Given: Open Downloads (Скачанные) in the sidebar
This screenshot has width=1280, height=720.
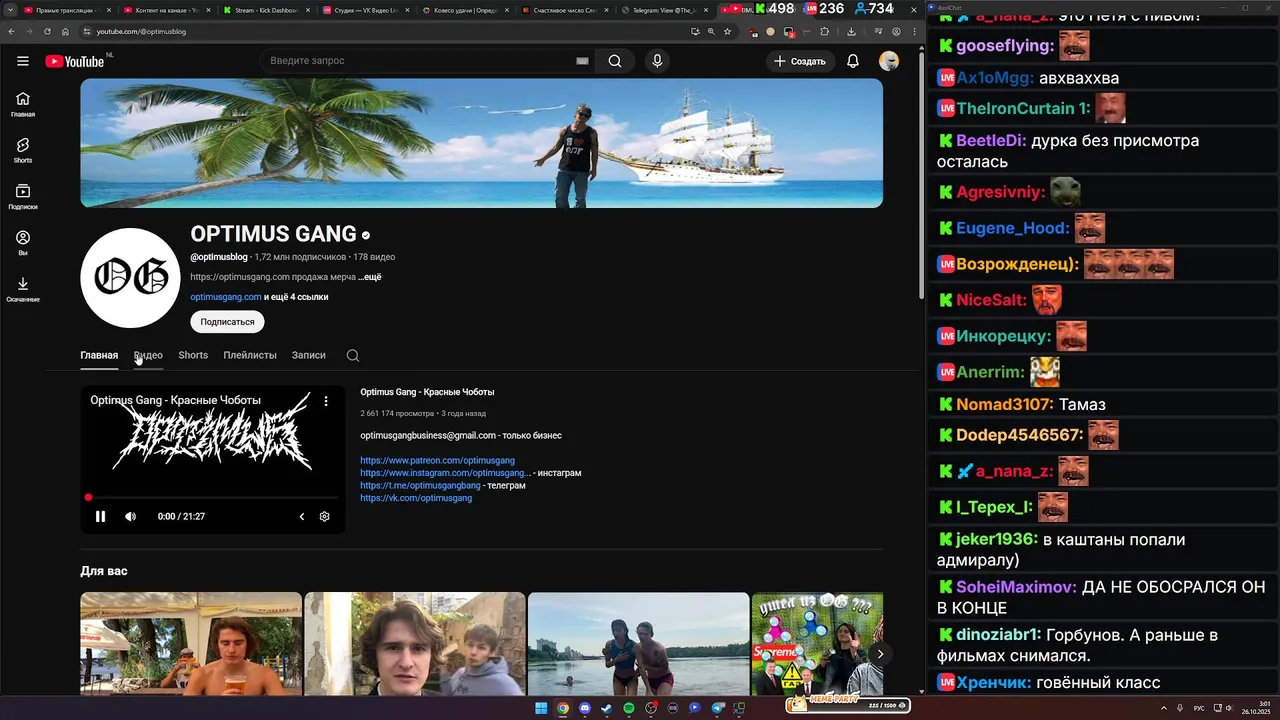Looking at the screenshot, I should (x=23, y=290).
